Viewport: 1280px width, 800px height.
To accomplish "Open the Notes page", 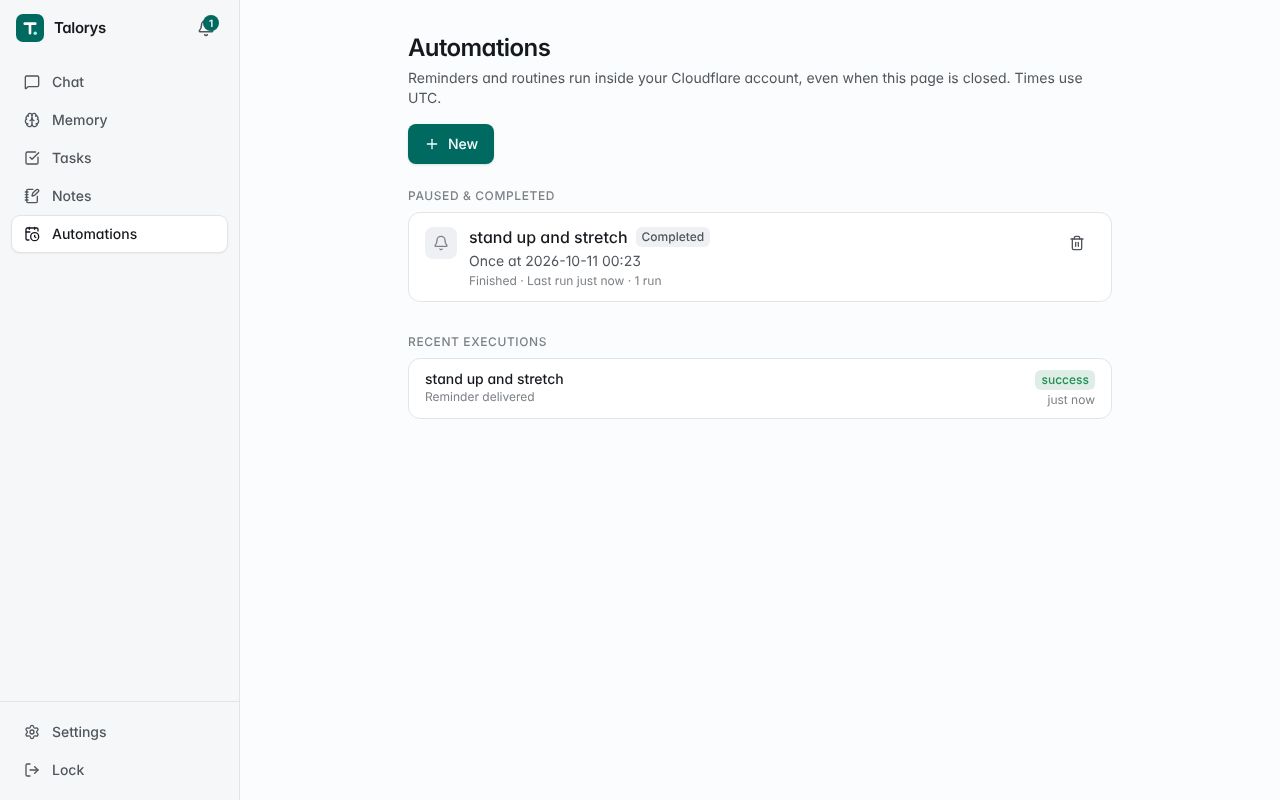I will click(x=119, y=196).
